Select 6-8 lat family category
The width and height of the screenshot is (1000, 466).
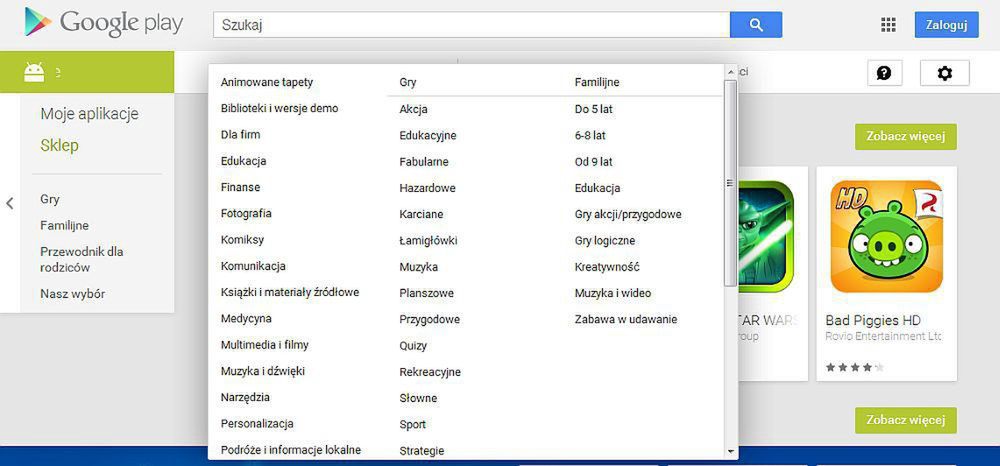[590, 135]
